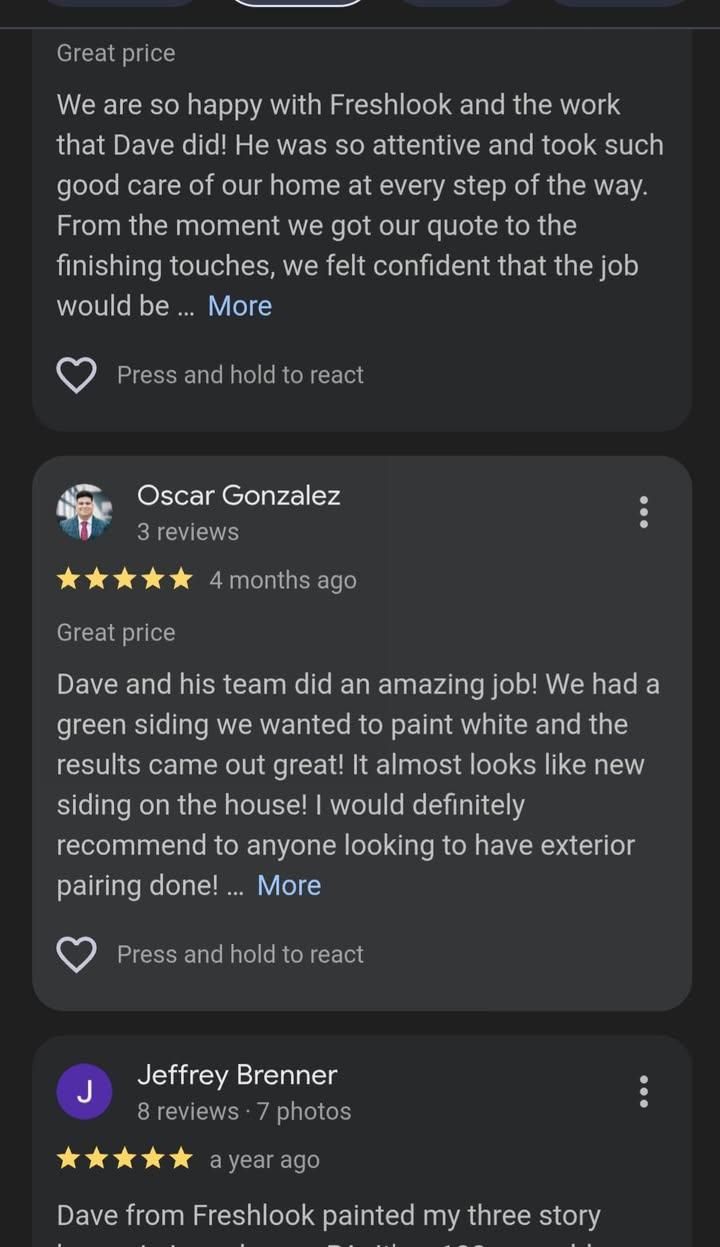Expand 'More' after 'pairing done!' in Oscar's review
Viewport: 720px width, 1247px height.
pyautogui.click(x=289, y=886)
